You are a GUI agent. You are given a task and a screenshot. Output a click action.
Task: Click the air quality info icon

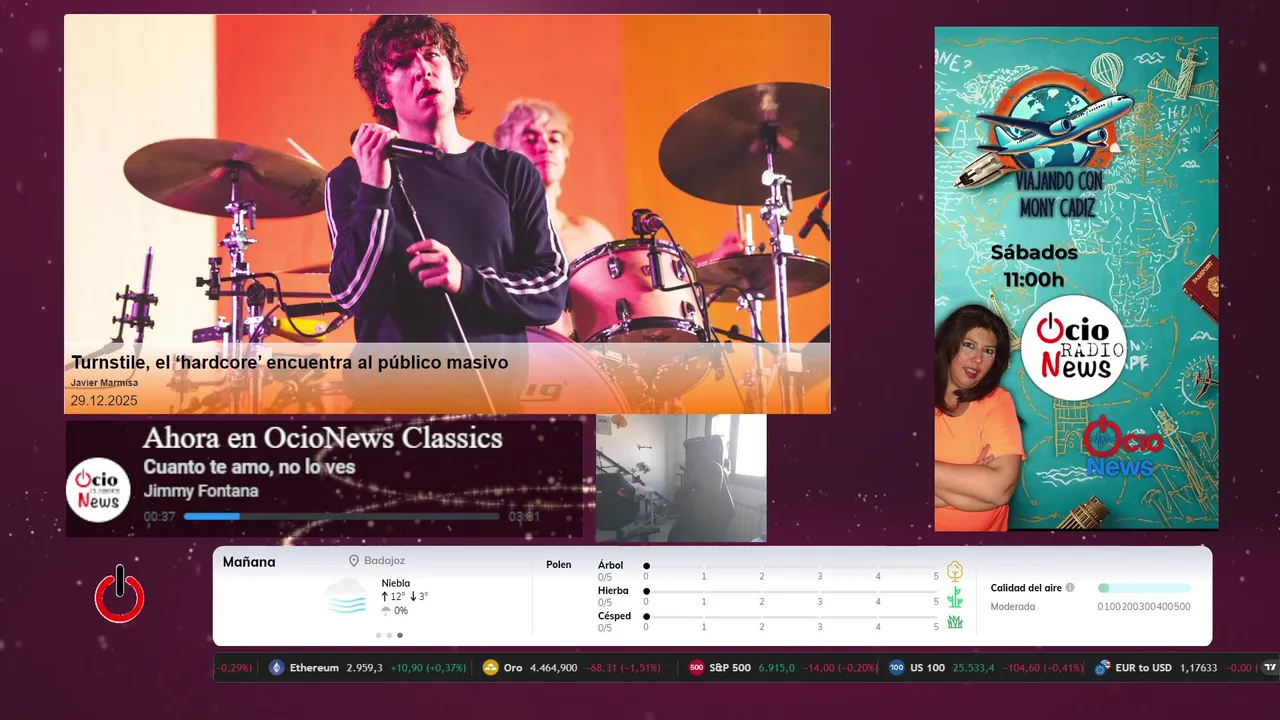coord(1070,588)
